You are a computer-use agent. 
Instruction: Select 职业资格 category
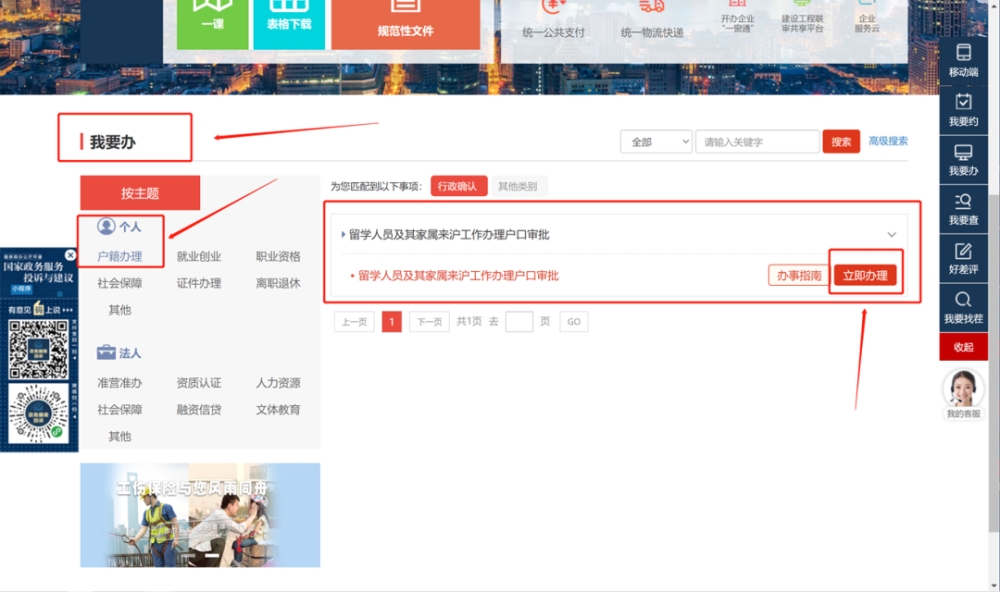[278, 256]
